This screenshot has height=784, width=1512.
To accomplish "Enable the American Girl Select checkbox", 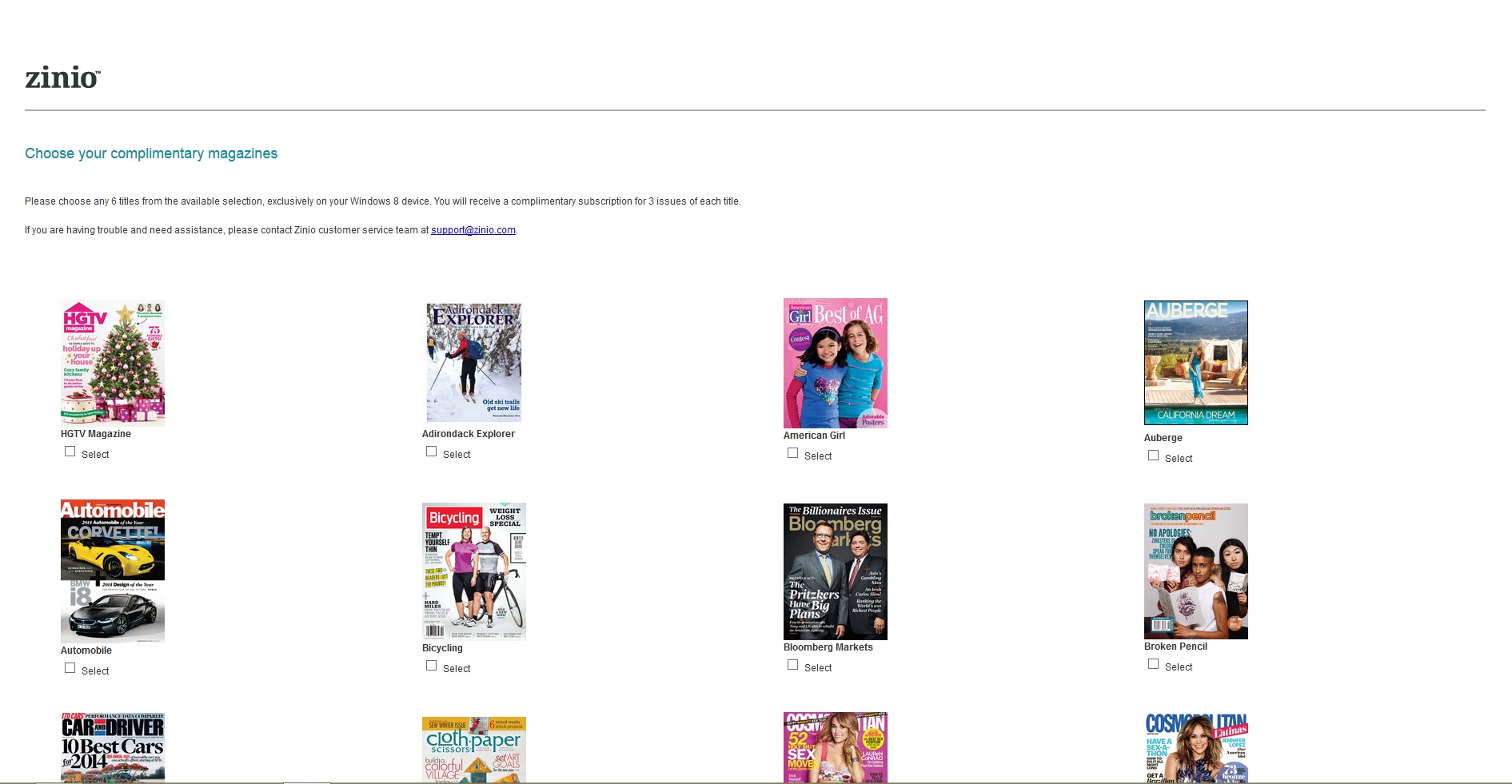I will point(793,453).
